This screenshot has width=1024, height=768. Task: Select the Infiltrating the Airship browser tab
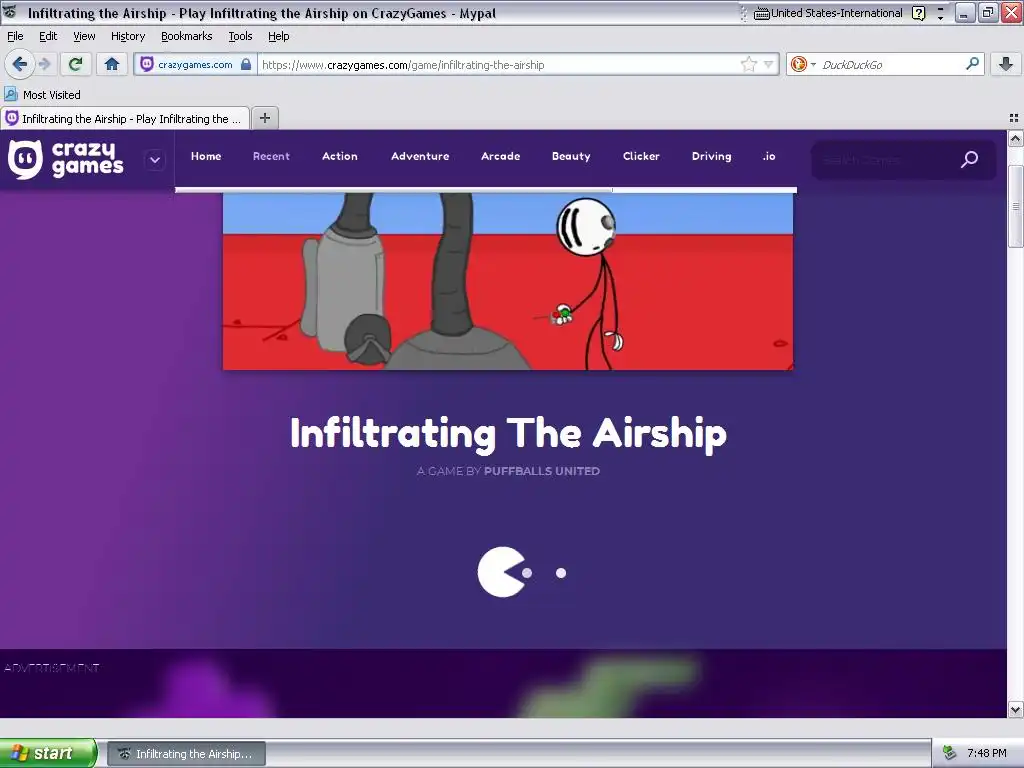125,119
